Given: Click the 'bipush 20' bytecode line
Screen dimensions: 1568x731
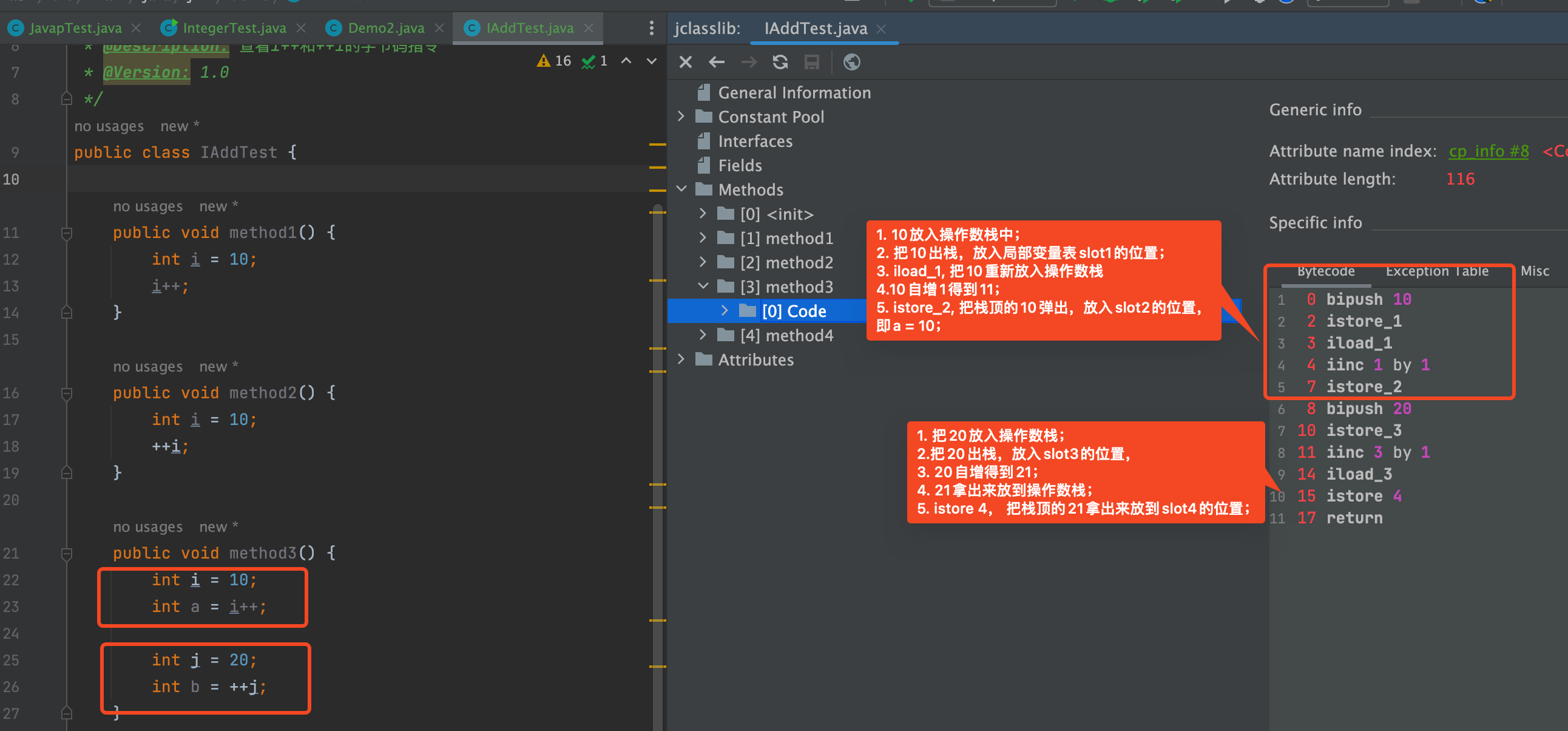Looking at the screenshot, I should [1368, 409].
